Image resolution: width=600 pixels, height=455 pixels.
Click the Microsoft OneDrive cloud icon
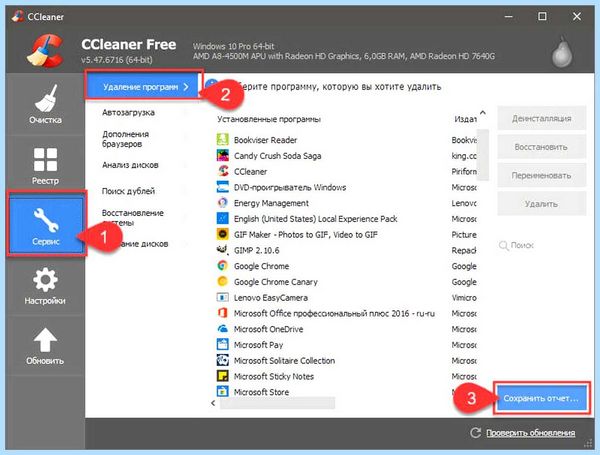tap(222, 329)
